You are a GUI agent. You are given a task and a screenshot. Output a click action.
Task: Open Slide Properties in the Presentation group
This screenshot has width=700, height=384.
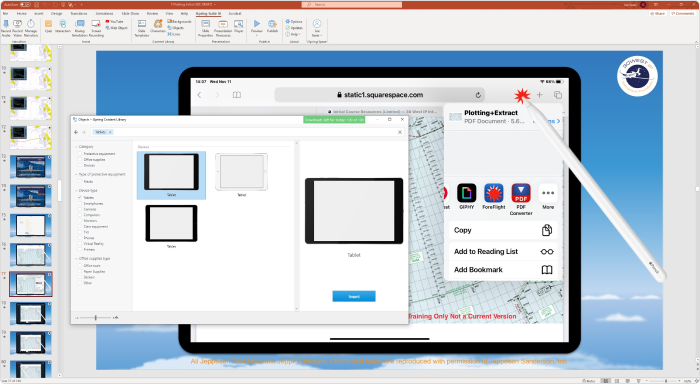tap(205, 28)
